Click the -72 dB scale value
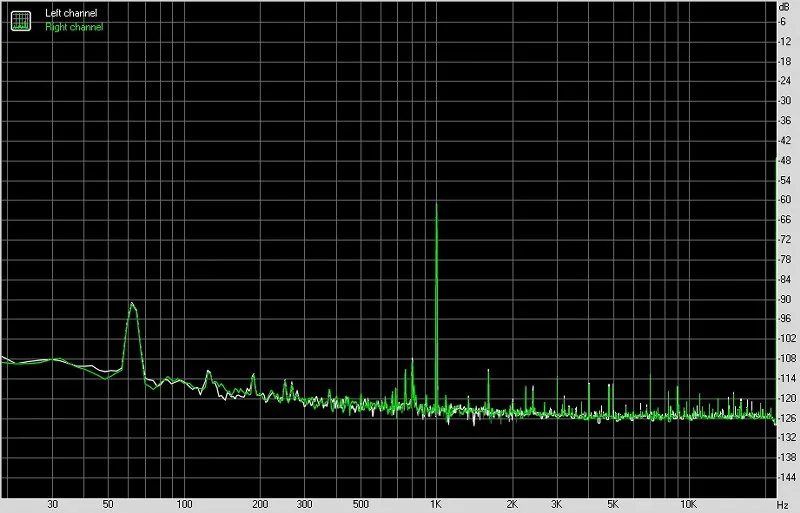This screenshot has width=800, height=513. coord(784,239)
